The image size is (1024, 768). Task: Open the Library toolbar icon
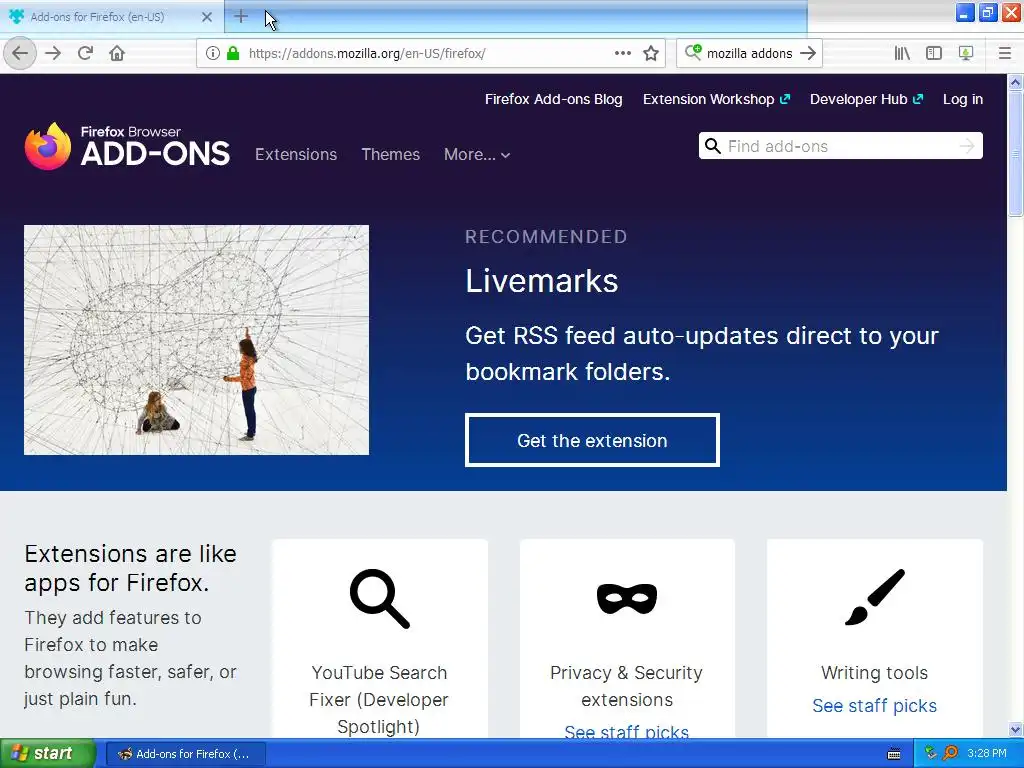[x=902, y=53]
